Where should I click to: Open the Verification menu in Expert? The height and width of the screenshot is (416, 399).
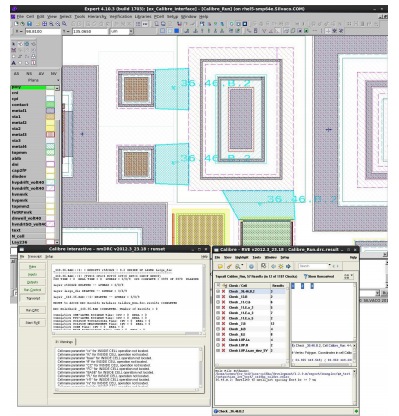point(121,16)
